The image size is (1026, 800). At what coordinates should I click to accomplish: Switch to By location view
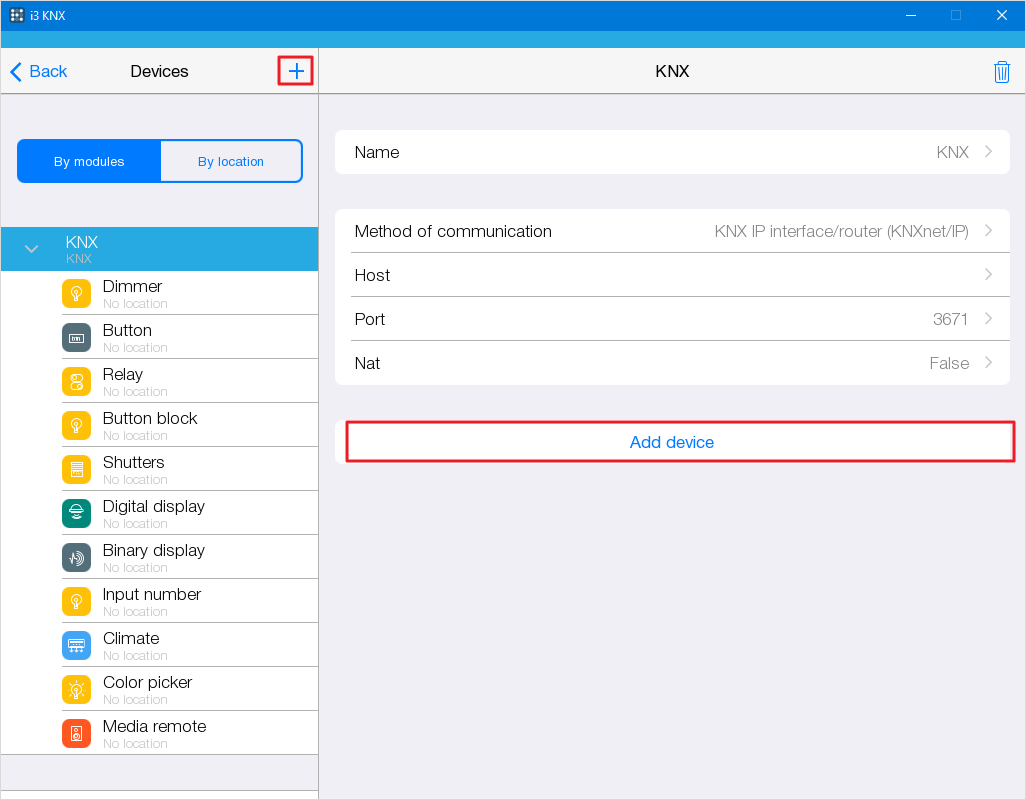pyautogui.click(x=231, y=161)
